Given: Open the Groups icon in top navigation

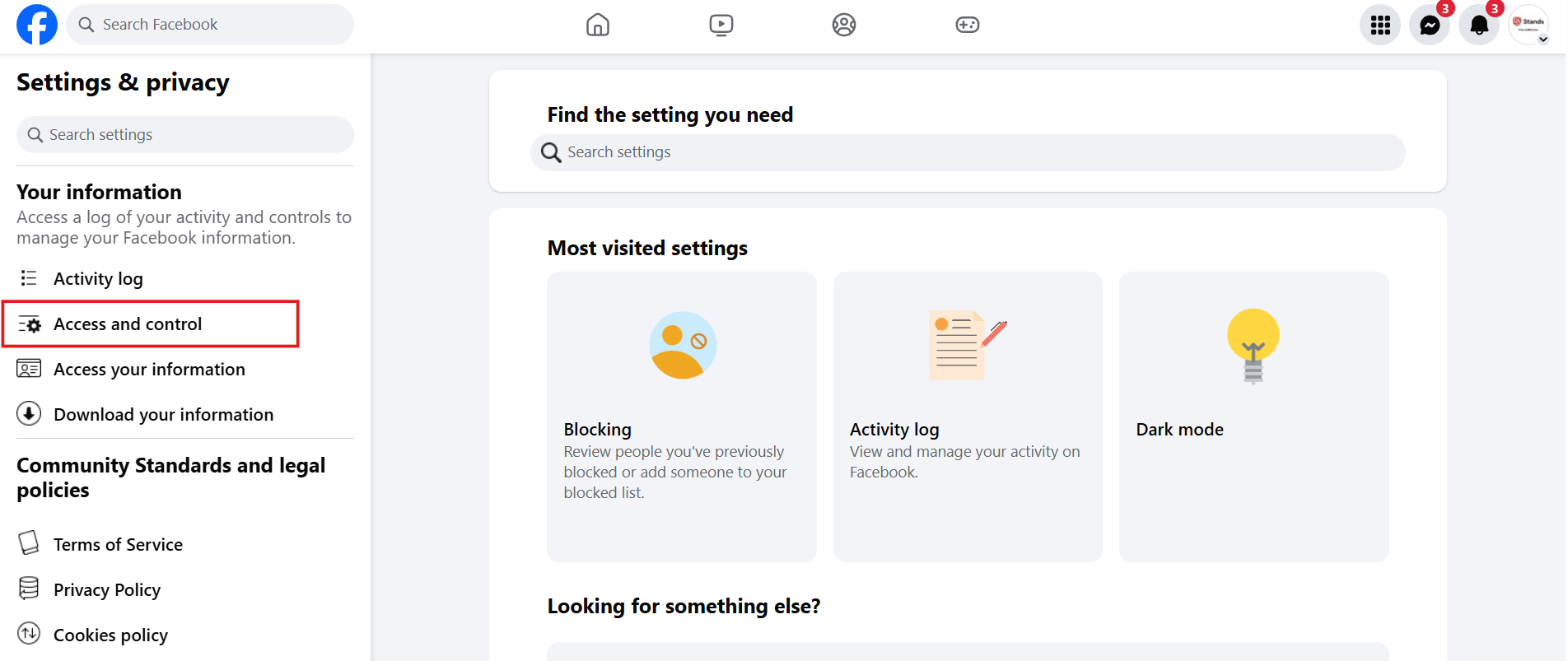Looking at the screenshot, I should (x=843, y=25).
